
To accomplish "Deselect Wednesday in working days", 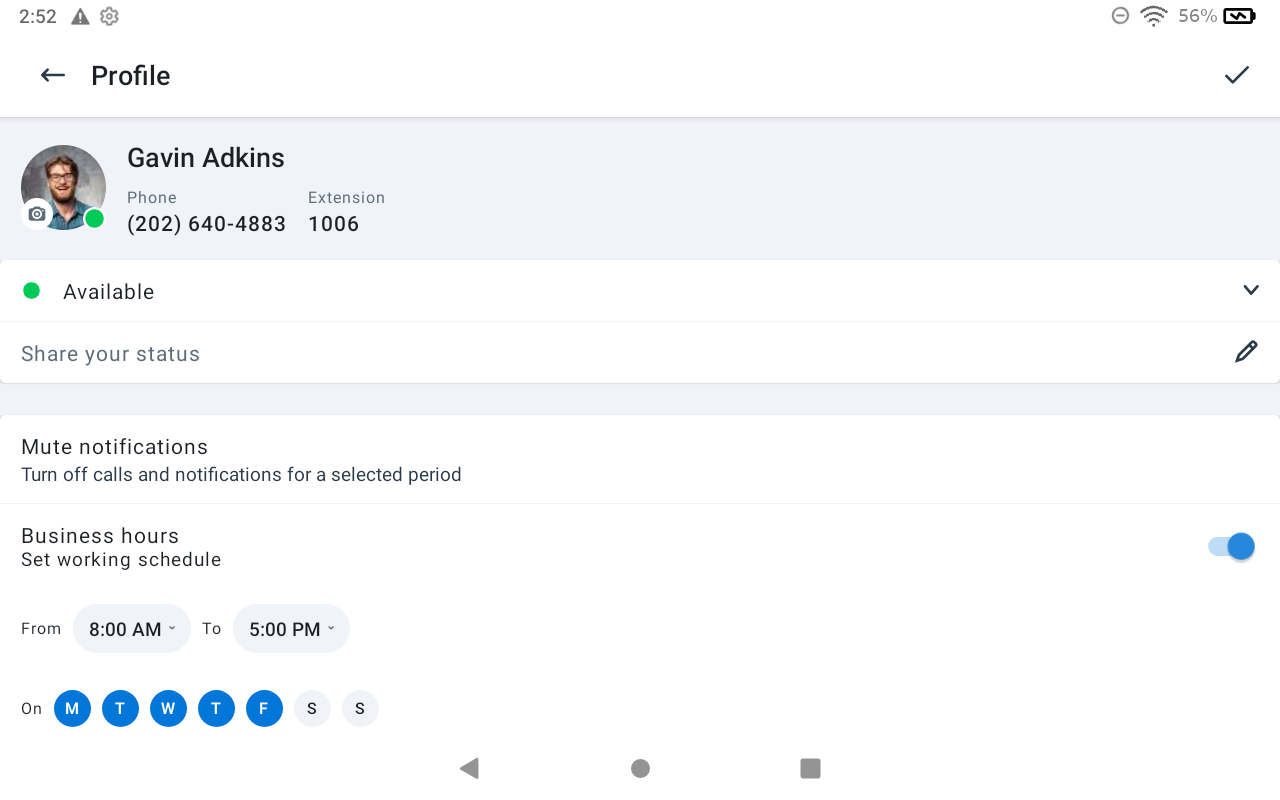I will (168, 709).
